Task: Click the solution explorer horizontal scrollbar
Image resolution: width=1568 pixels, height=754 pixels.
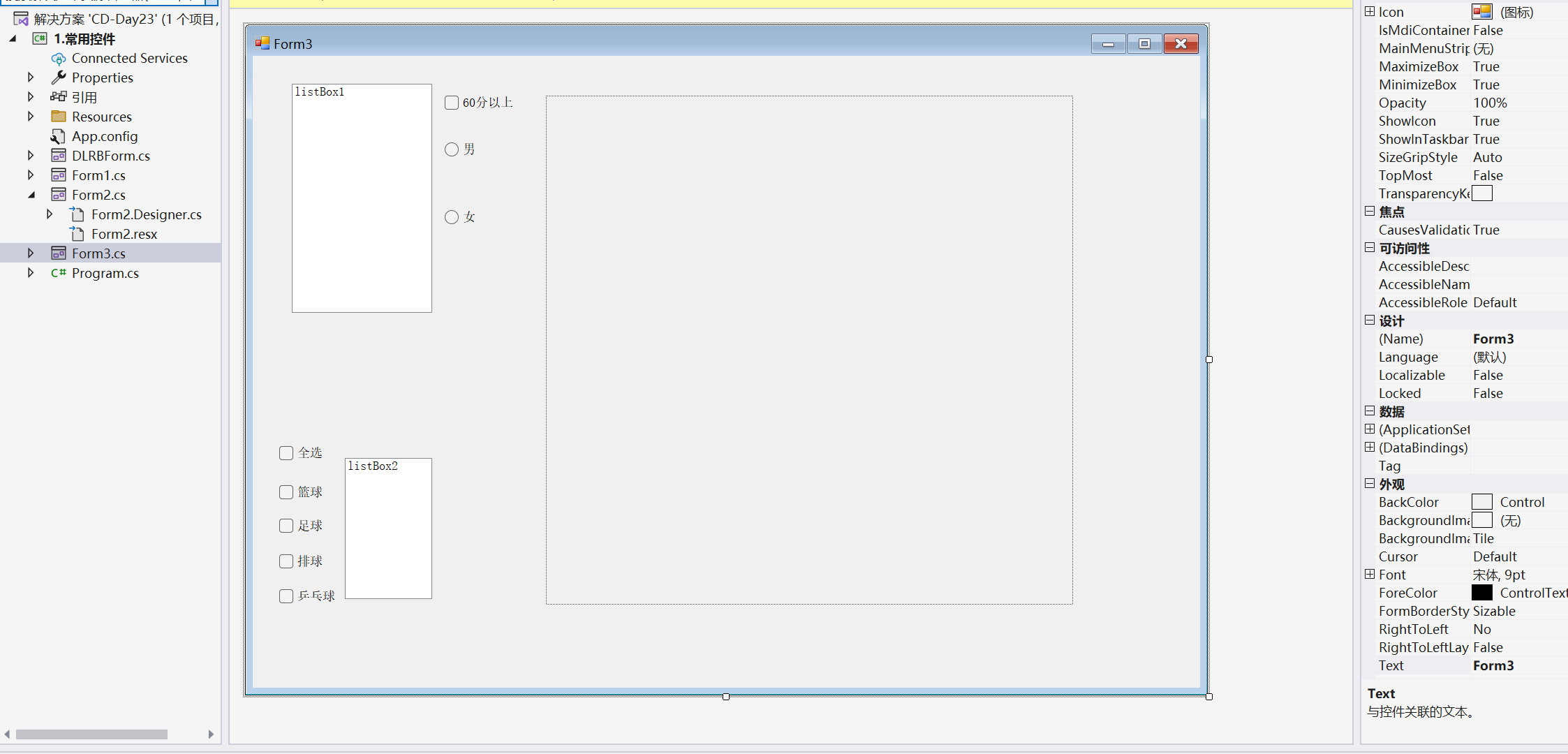Action: coord(91,734)
